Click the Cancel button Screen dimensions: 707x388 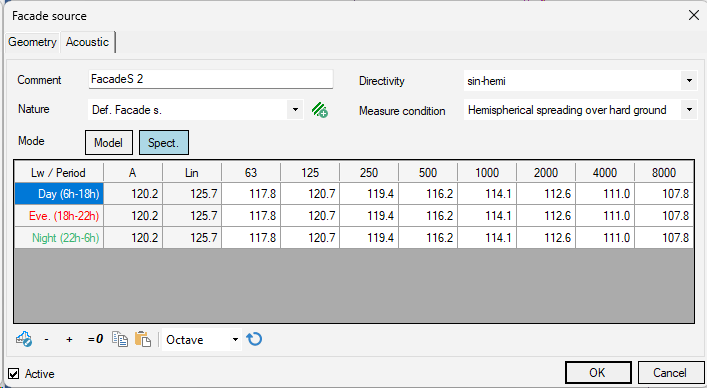pyautogui.click(x=670, y=373)
